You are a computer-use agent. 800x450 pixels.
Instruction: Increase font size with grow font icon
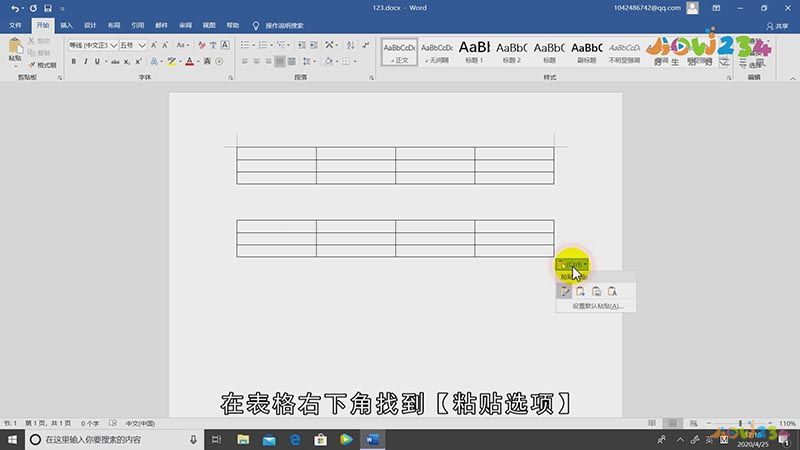click(x=154, y=45)
